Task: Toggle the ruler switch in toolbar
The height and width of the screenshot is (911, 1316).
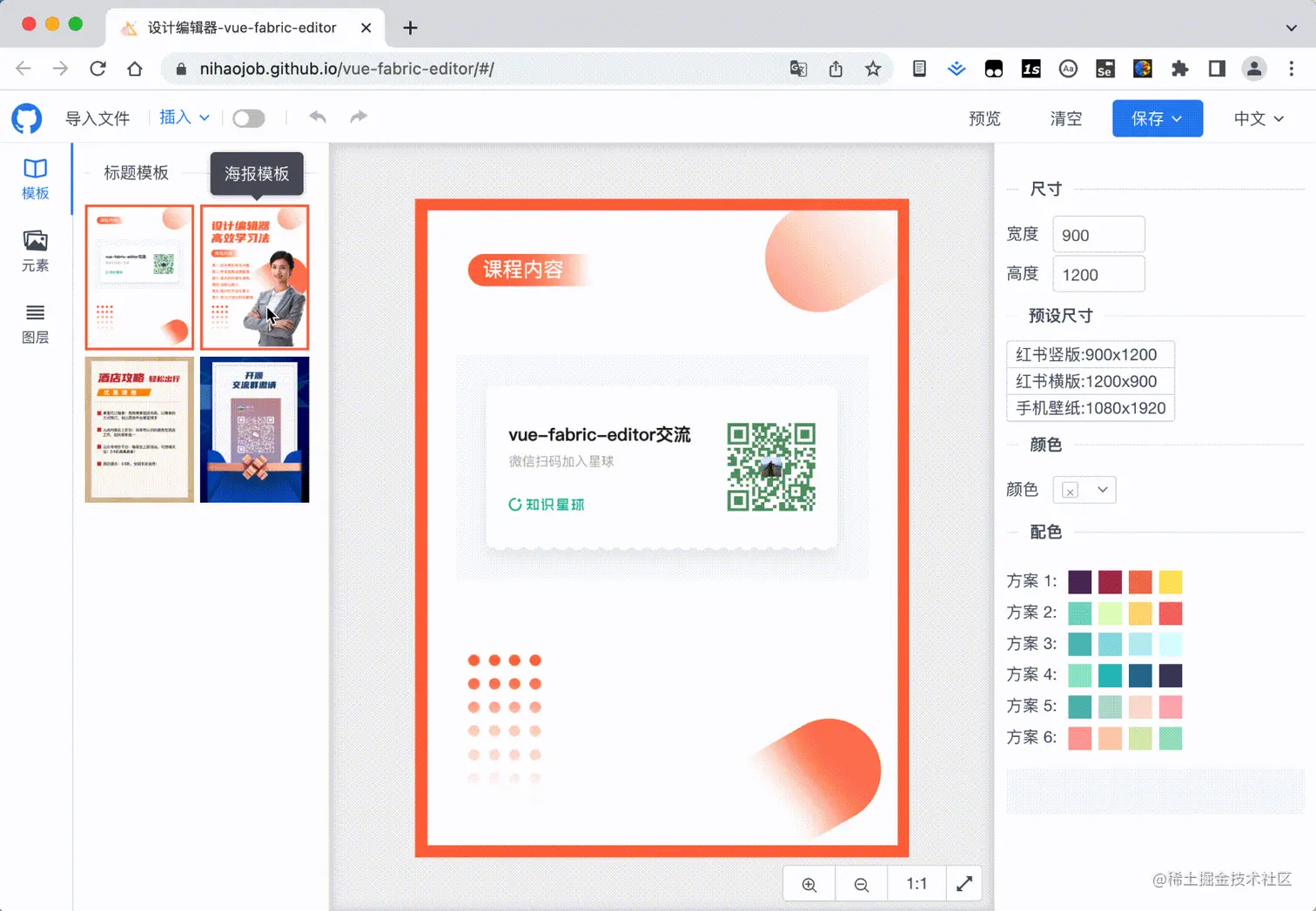Action: [x=249, y=118]
